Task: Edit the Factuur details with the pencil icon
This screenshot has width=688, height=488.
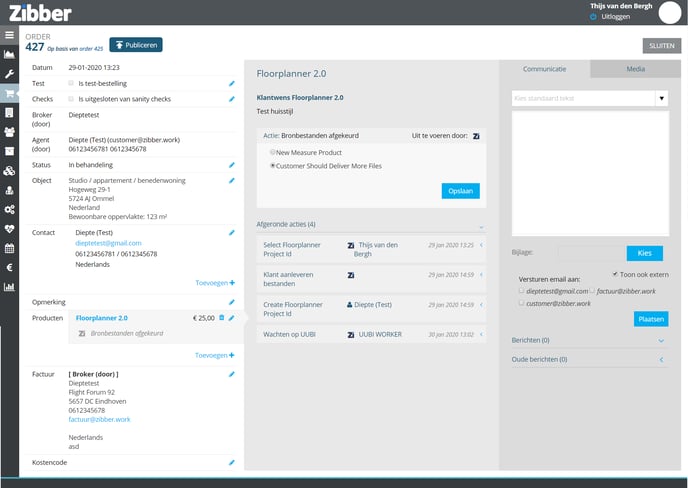Action: [232, 374]
